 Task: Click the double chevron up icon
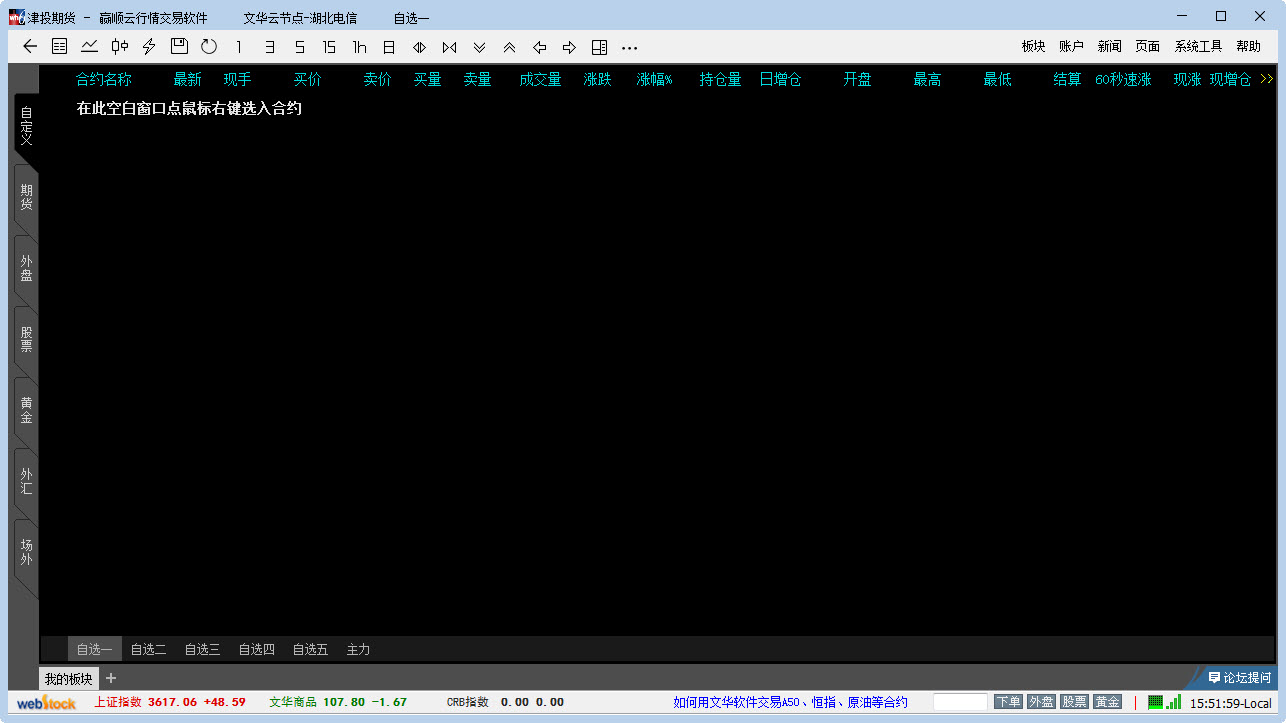tap(509, 46)
